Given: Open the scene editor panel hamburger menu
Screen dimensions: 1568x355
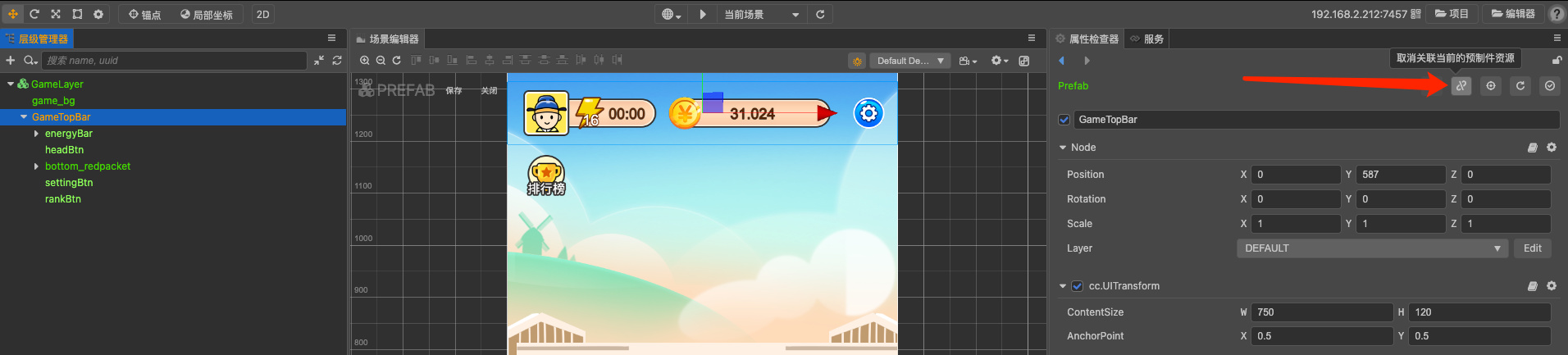Looking at the screenshot, I should [x=1032, y=38].
